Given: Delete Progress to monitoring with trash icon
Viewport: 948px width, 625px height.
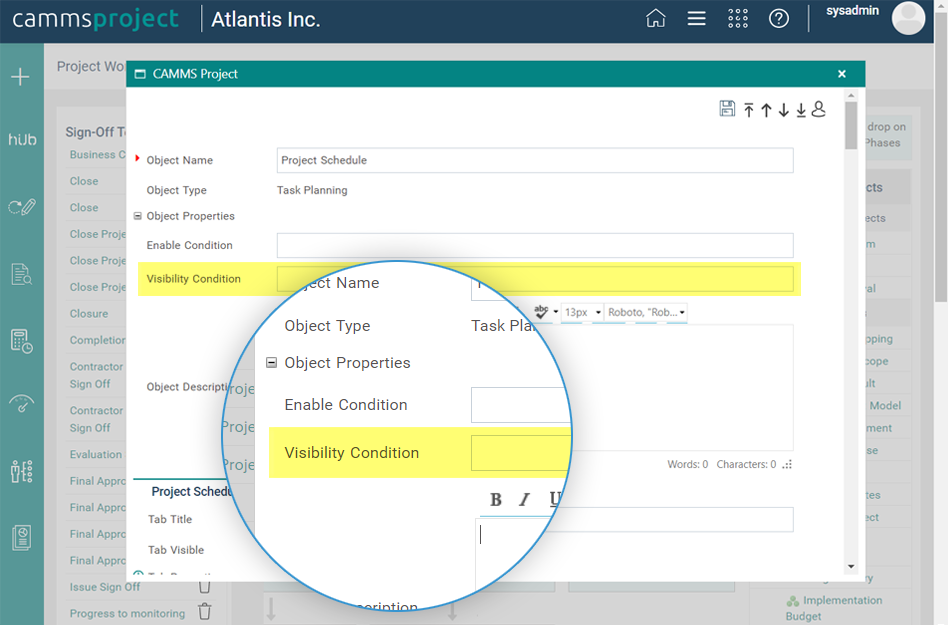Looking at the screenshot, I should [205, 612].
